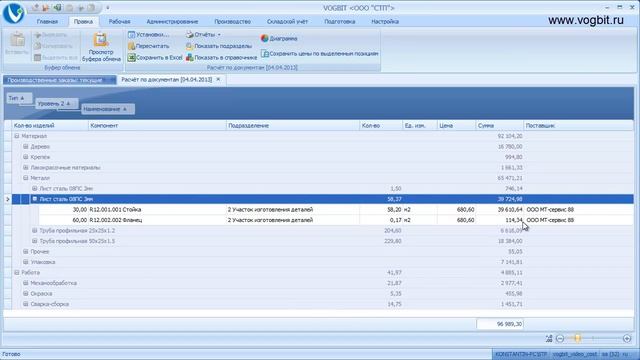This screenshot has width=640, height=360.
Task: Click the total 96 989,30 footer field
Action: coord(500,324)
